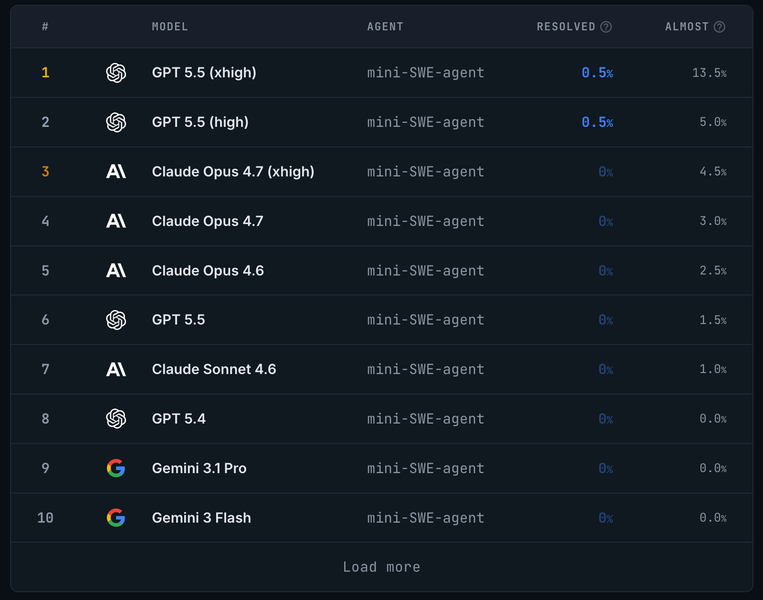Open the Claude Opus 4.6 model name
This screenshot has height=600, width=763.
tap(208, 271)
